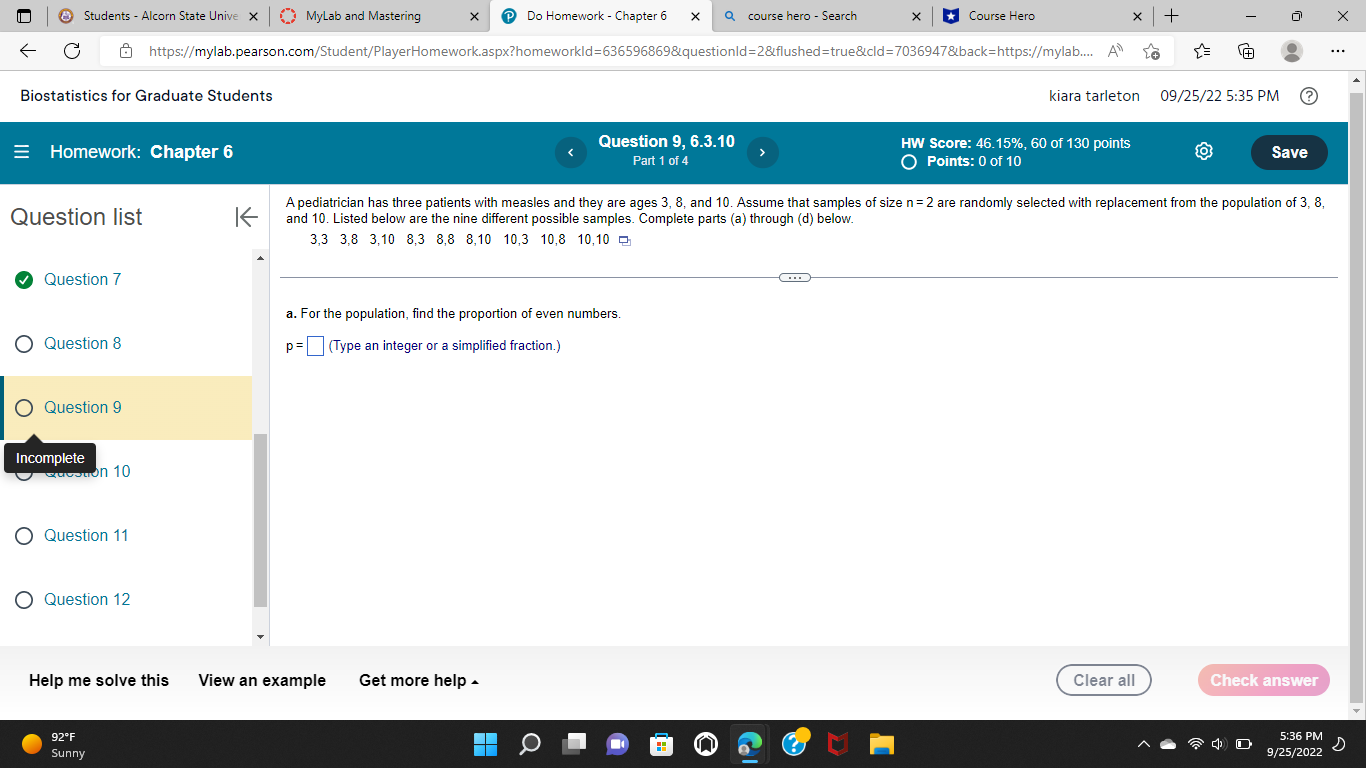
Task: Click the Save button
Action: (1289, 152)
